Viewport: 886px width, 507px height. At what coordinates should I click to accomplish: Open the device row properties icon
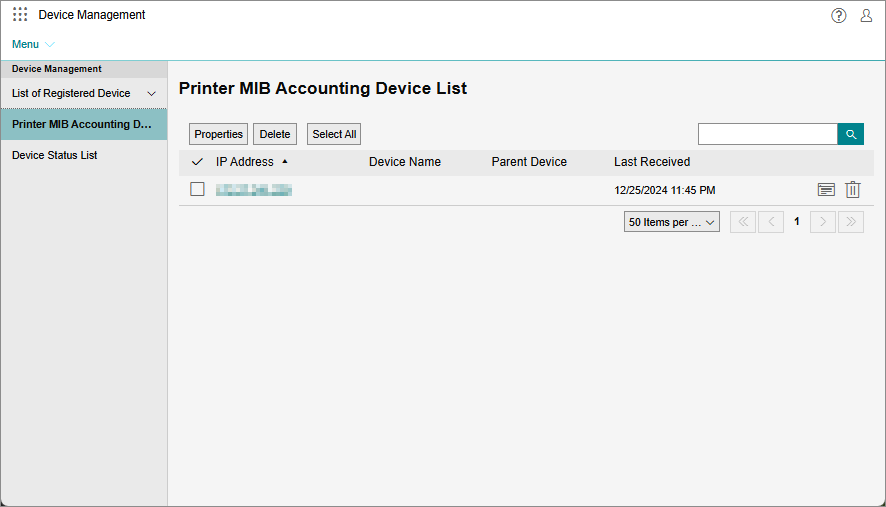826,190
